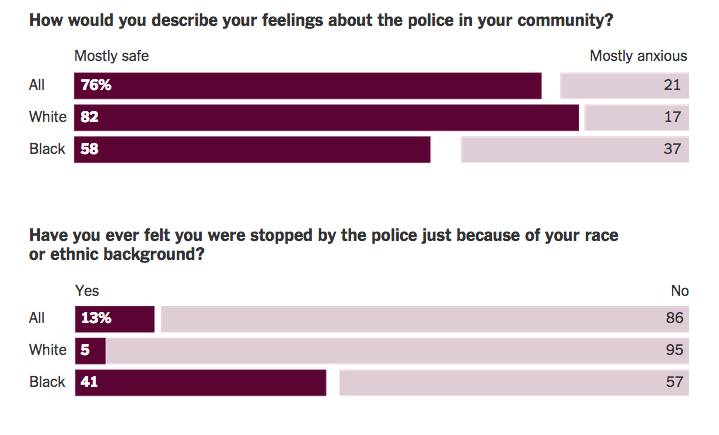The height and width of the screenshot is (435, 719).
Task: Click the "No" column label
Action: pos(679,290)
